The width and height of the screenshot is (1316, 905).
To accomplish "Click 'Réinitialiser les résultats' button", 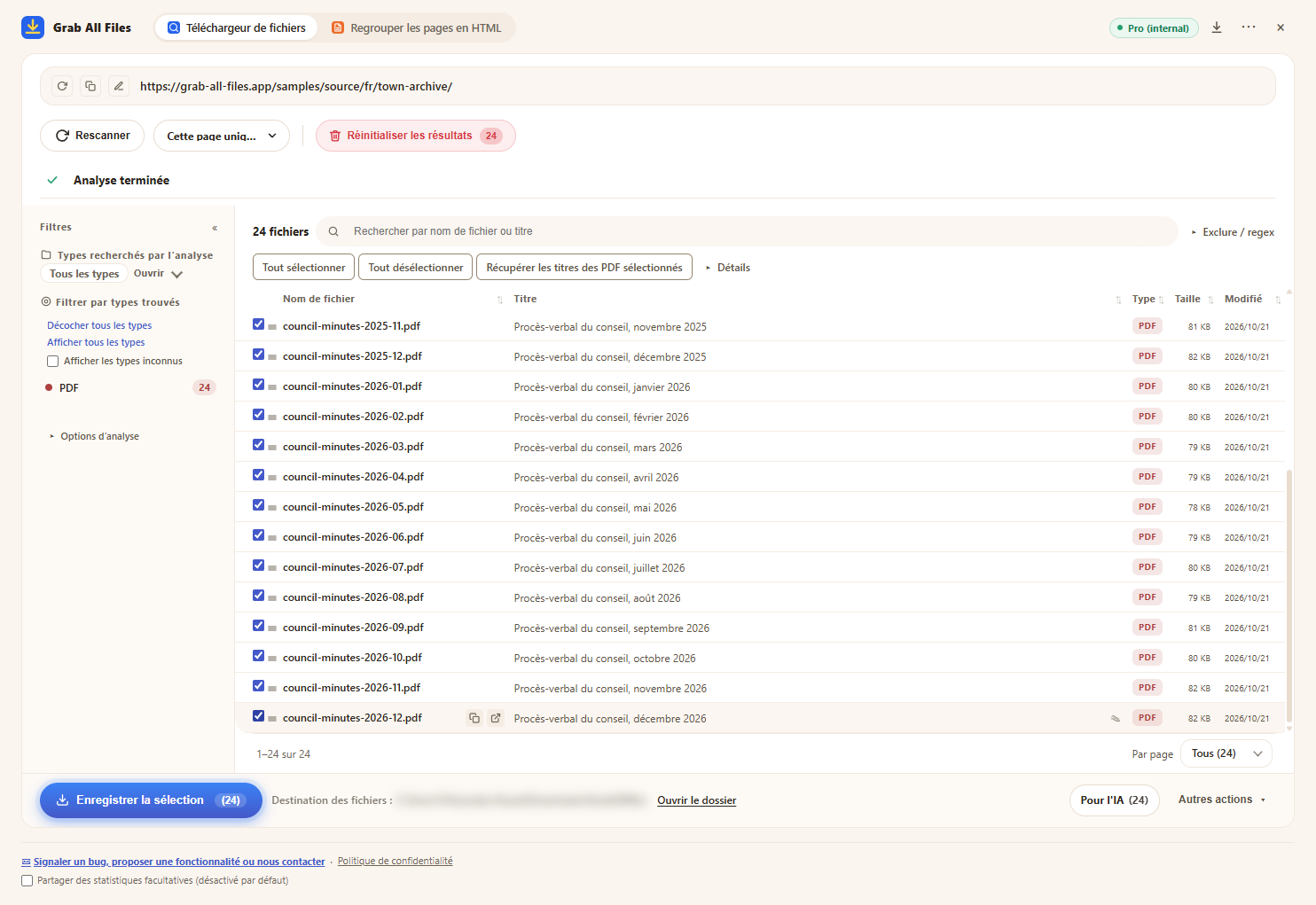I will 416,136.
